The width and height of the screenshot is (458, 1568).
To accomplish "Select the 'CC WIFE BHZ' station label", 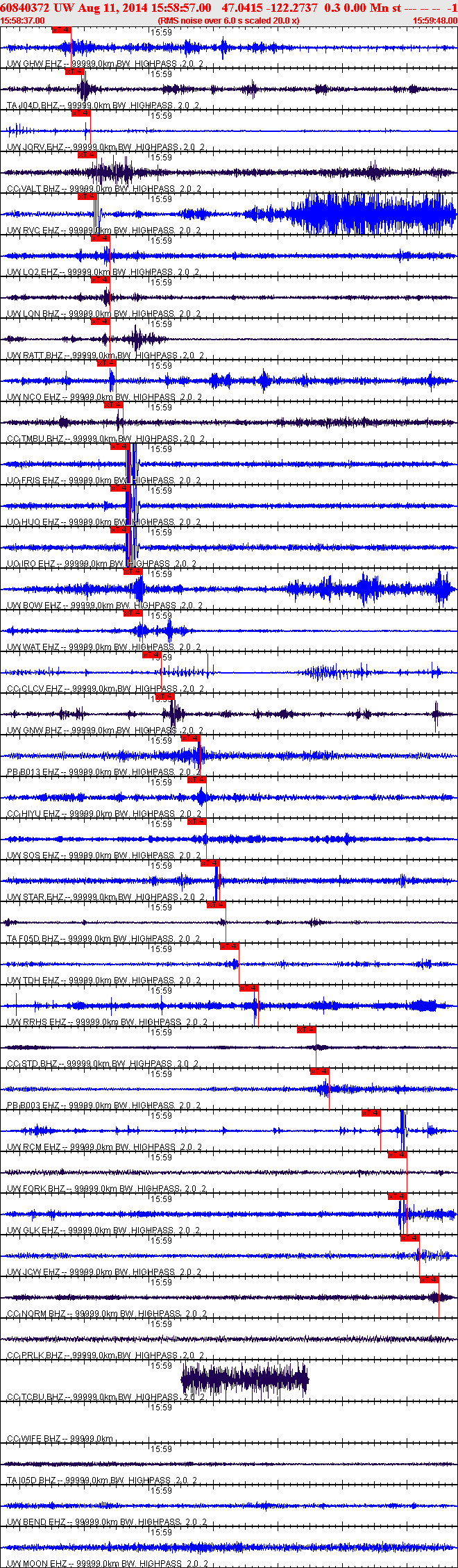I will tap(34, 1439).
